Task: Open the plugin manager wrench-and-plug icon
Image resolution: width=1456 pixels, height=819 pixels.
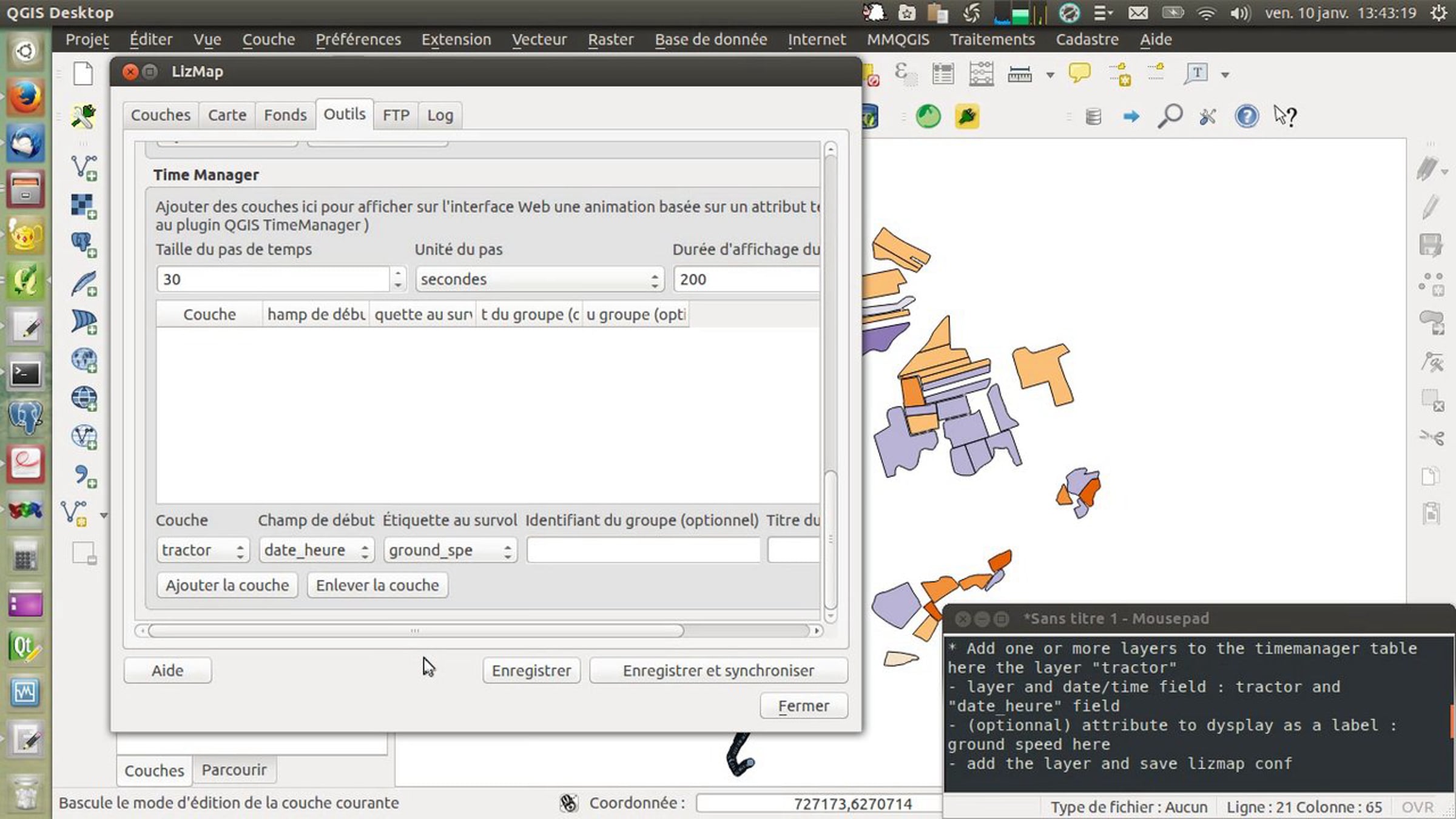Action: coord(83,116)
